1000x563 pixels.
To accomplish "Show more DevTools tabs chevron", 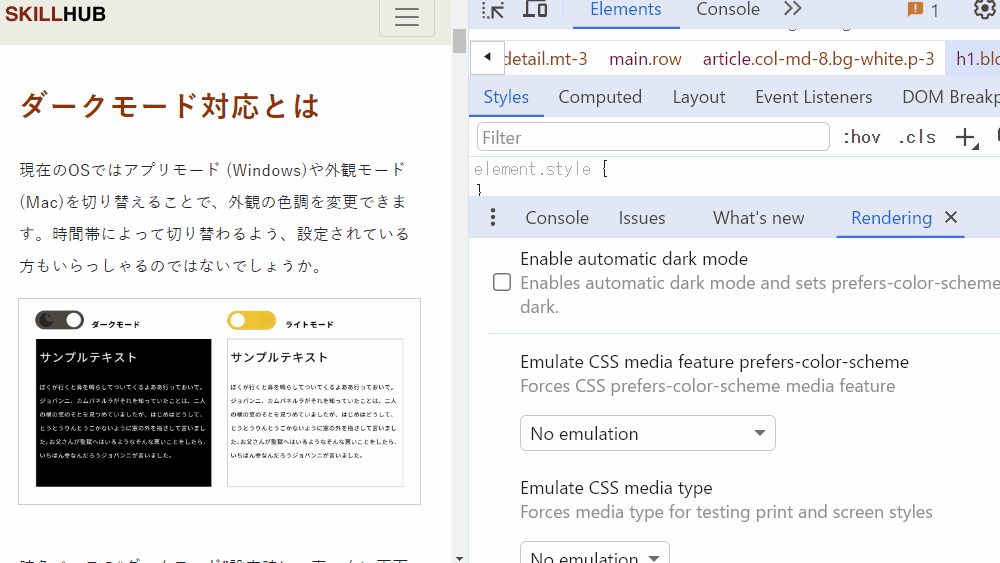I will 793,9.
